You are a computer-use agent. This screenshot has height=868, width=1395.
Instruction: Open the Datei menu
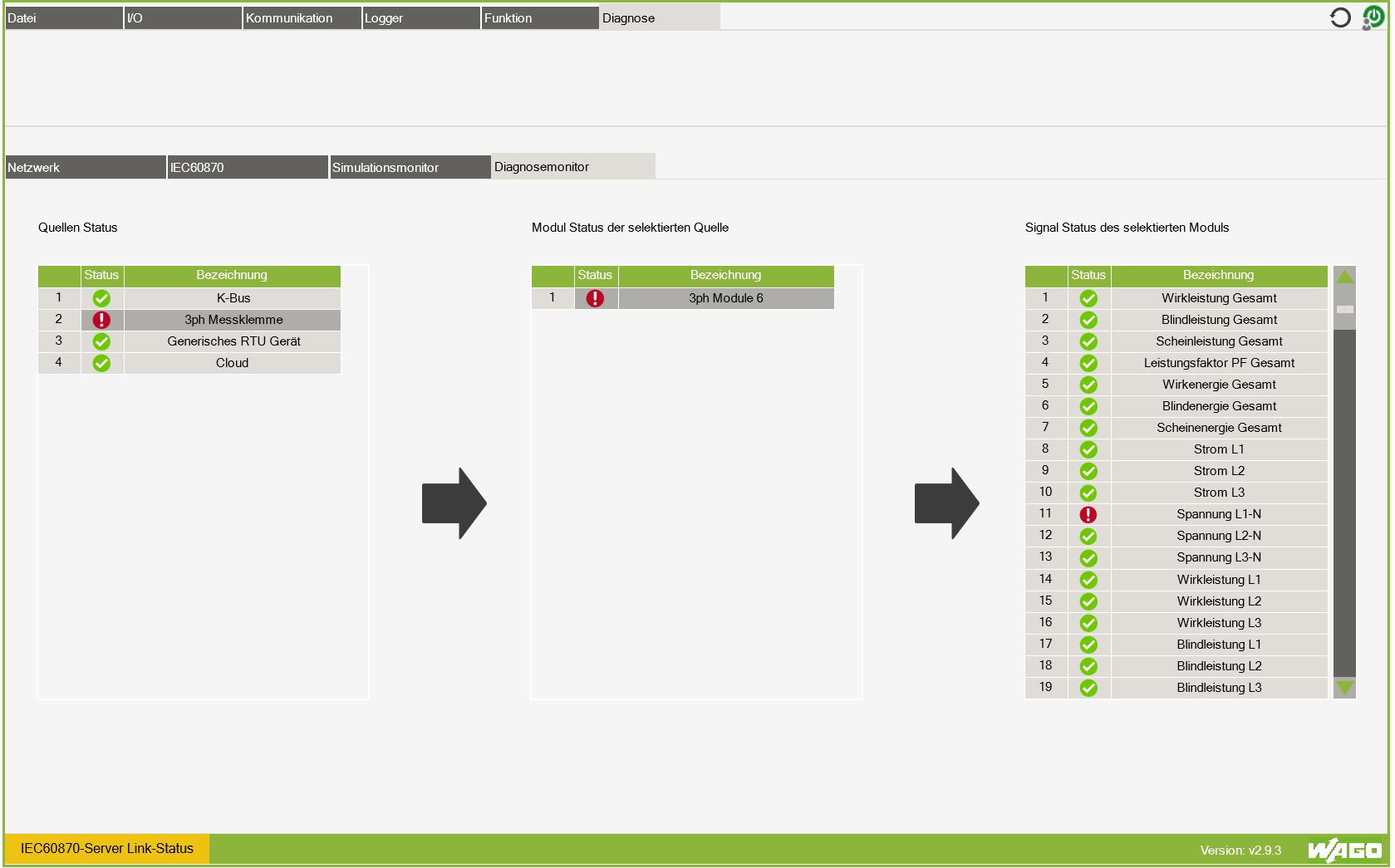pos(64,18)
